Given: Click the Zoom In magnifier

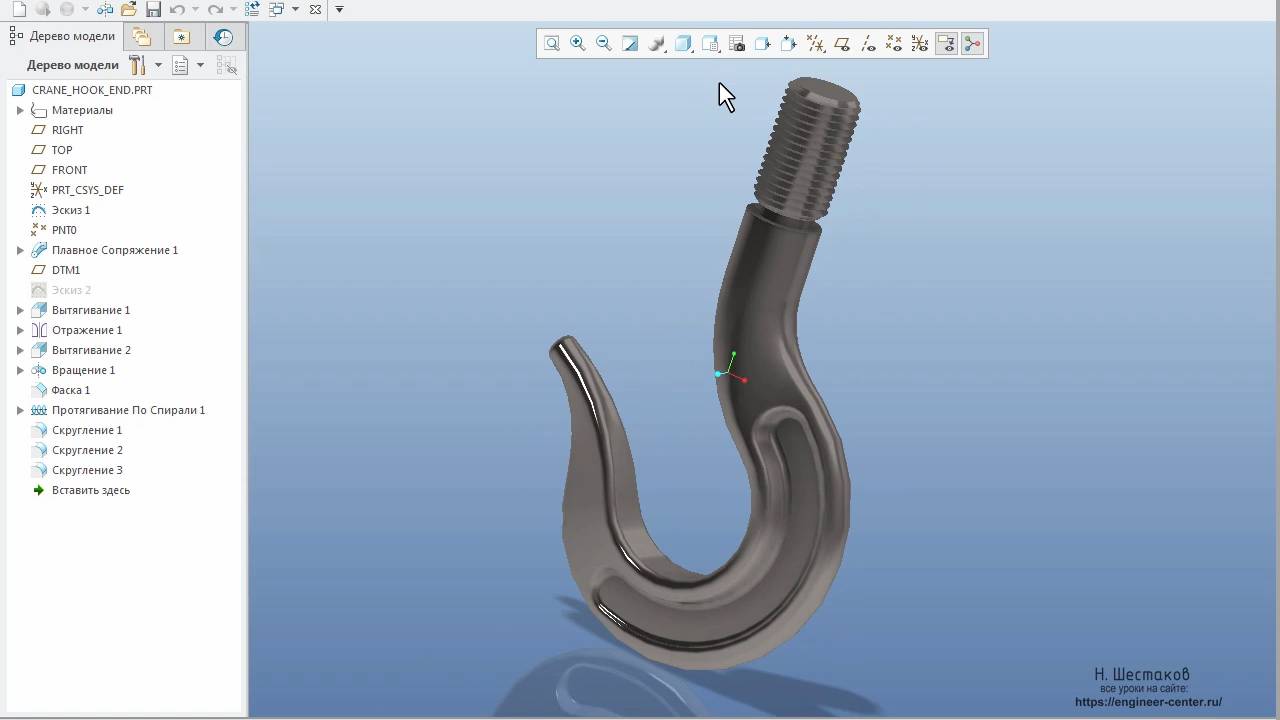Looking at the screenshot, I should (578, 43).
